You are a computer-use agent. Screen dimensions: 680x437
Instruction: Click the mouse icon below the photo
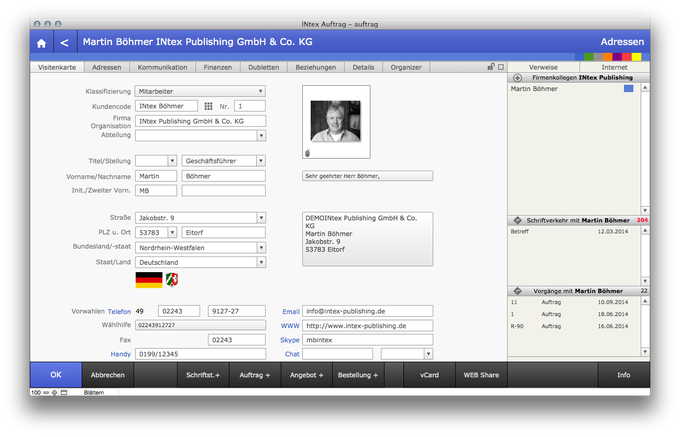click(x=307, y=153)
